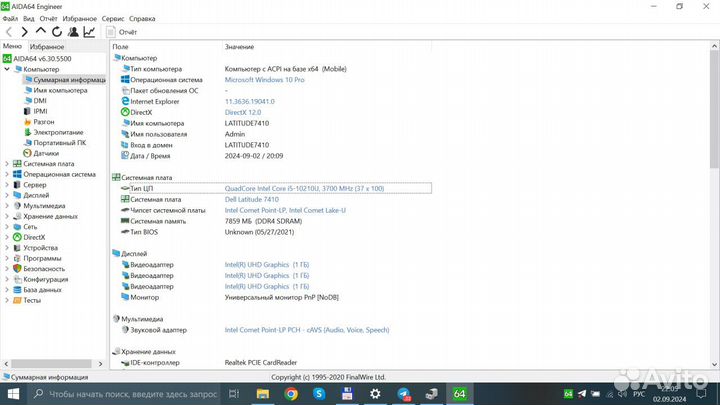Open Электропитание in the tree
The width and height of the screenshot is (720, 405).
(53, 132)
